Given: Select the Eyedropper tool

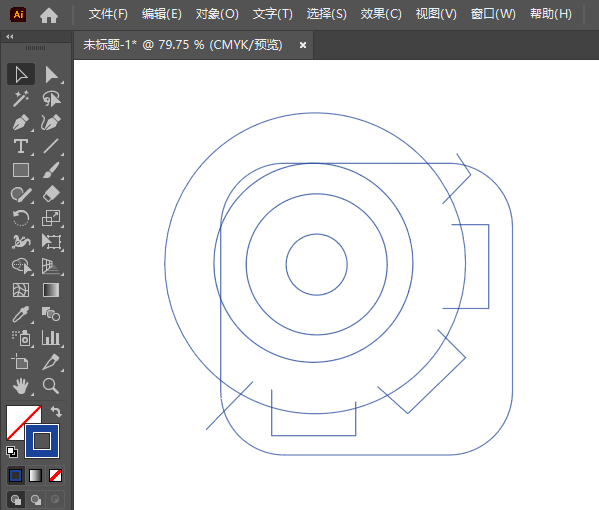Looking at the screenshot, I should (x=21, y=314).
